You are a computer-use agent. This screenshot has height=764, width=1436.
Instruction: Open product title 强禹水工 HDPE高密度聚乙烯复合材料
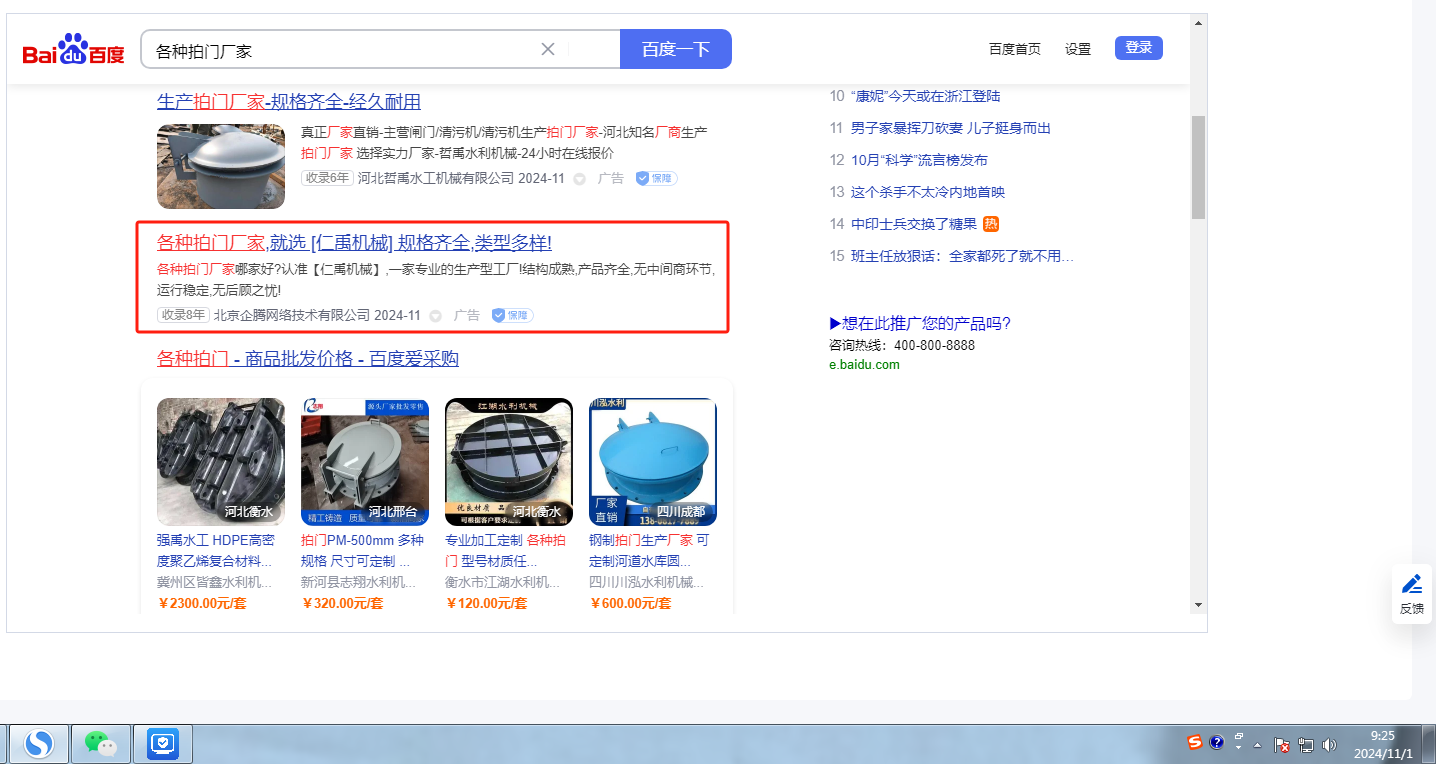point(216,551)
